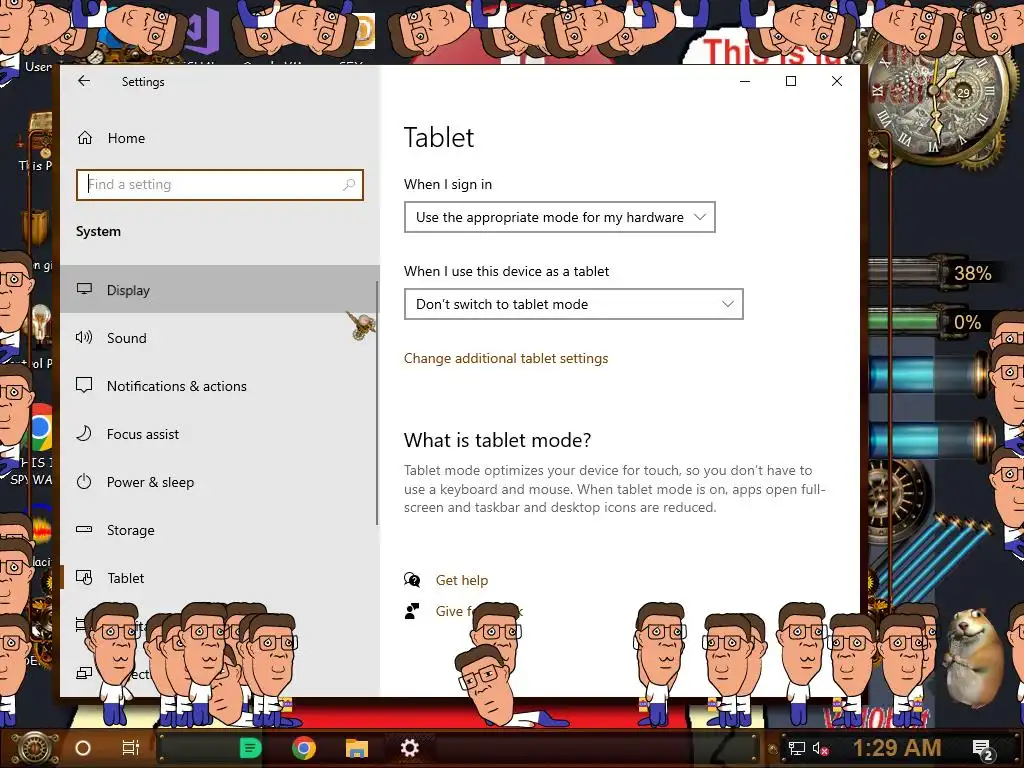Click the hamster figure on desktop
Viewport: 1024px width, 768px height.
973,656
